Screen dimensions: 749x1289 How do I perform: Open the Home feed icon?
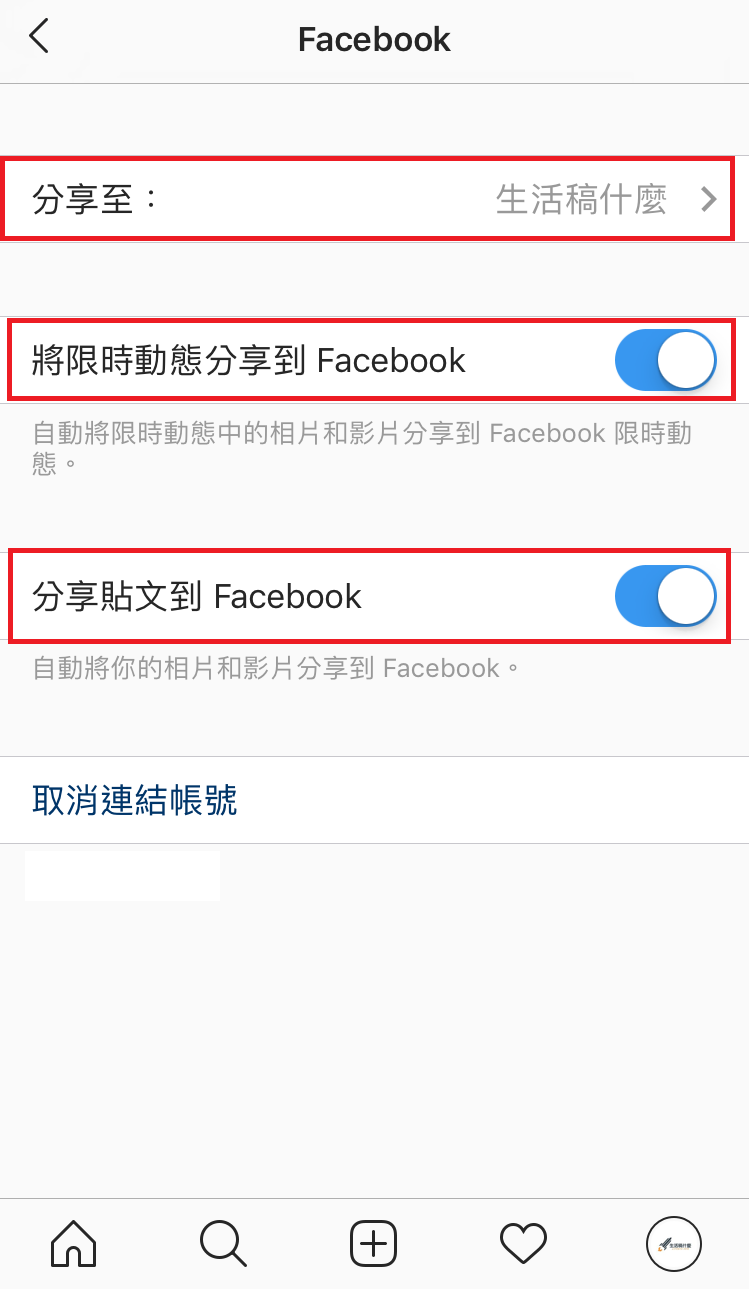tap(74, 1244)
